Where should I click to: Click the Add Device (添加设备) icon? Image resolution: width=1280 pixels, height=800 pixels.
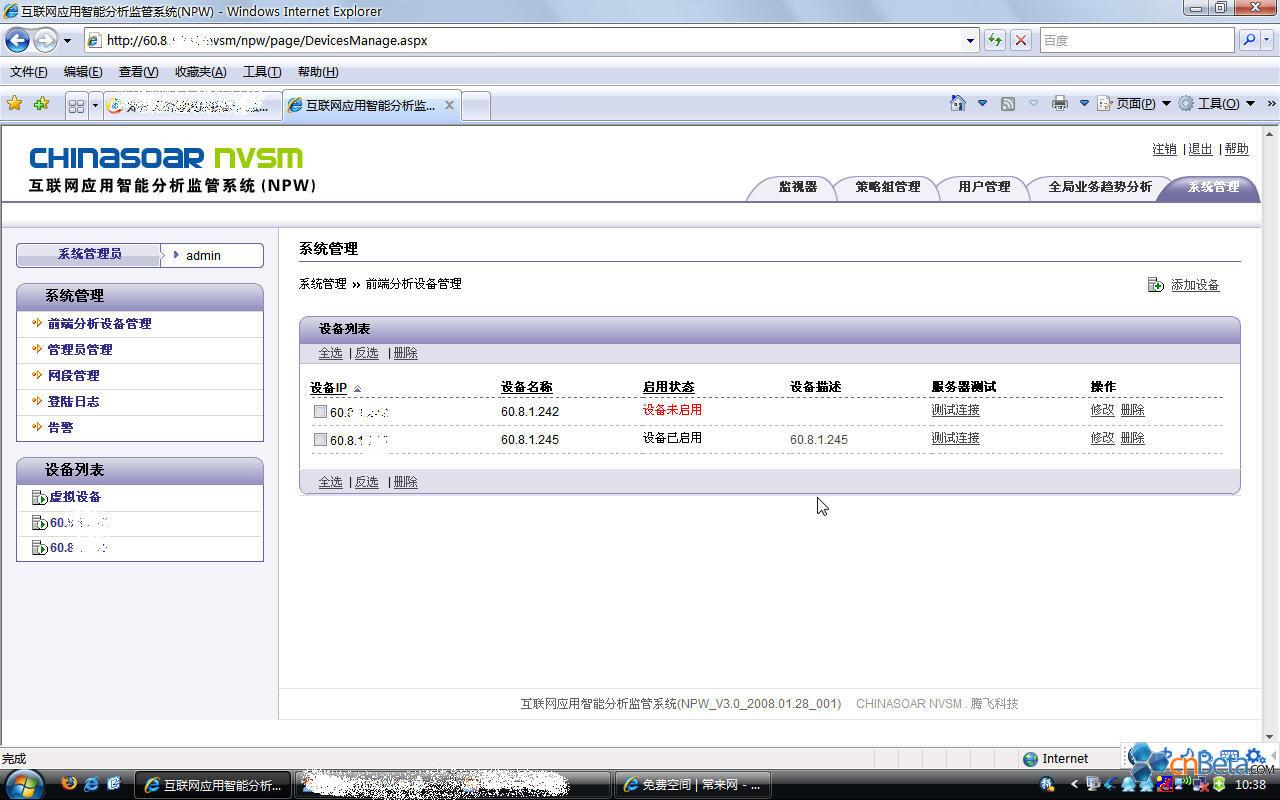[1155, 285]
